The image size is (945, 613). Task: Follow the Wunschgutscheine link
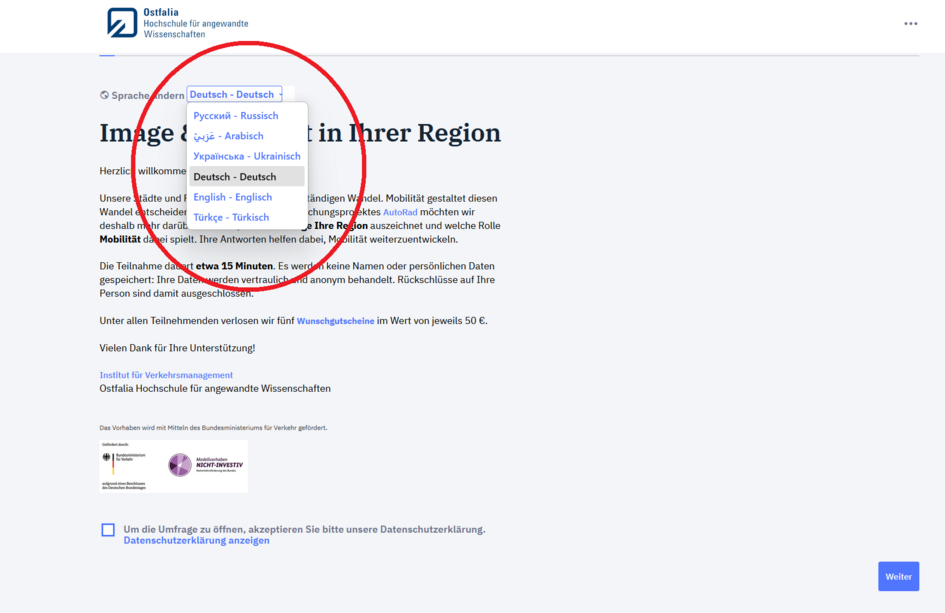click(335, 321)
